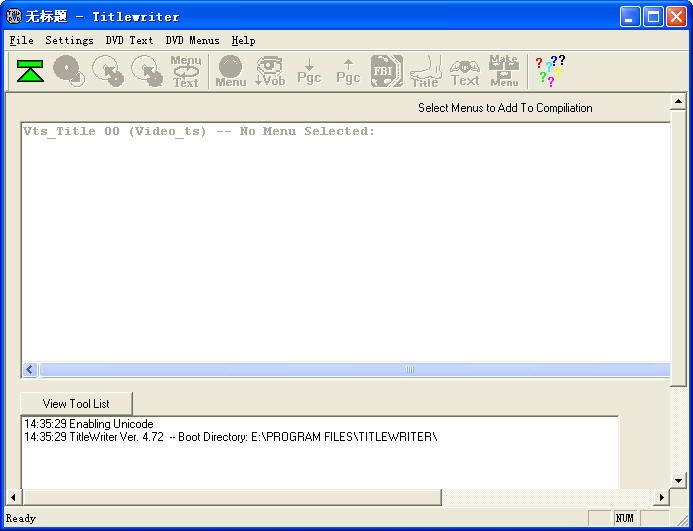Click 'Select Menus to Add To Compiliation' label
The width and height of the screenshot is (693, 531).
coord(505,108)
